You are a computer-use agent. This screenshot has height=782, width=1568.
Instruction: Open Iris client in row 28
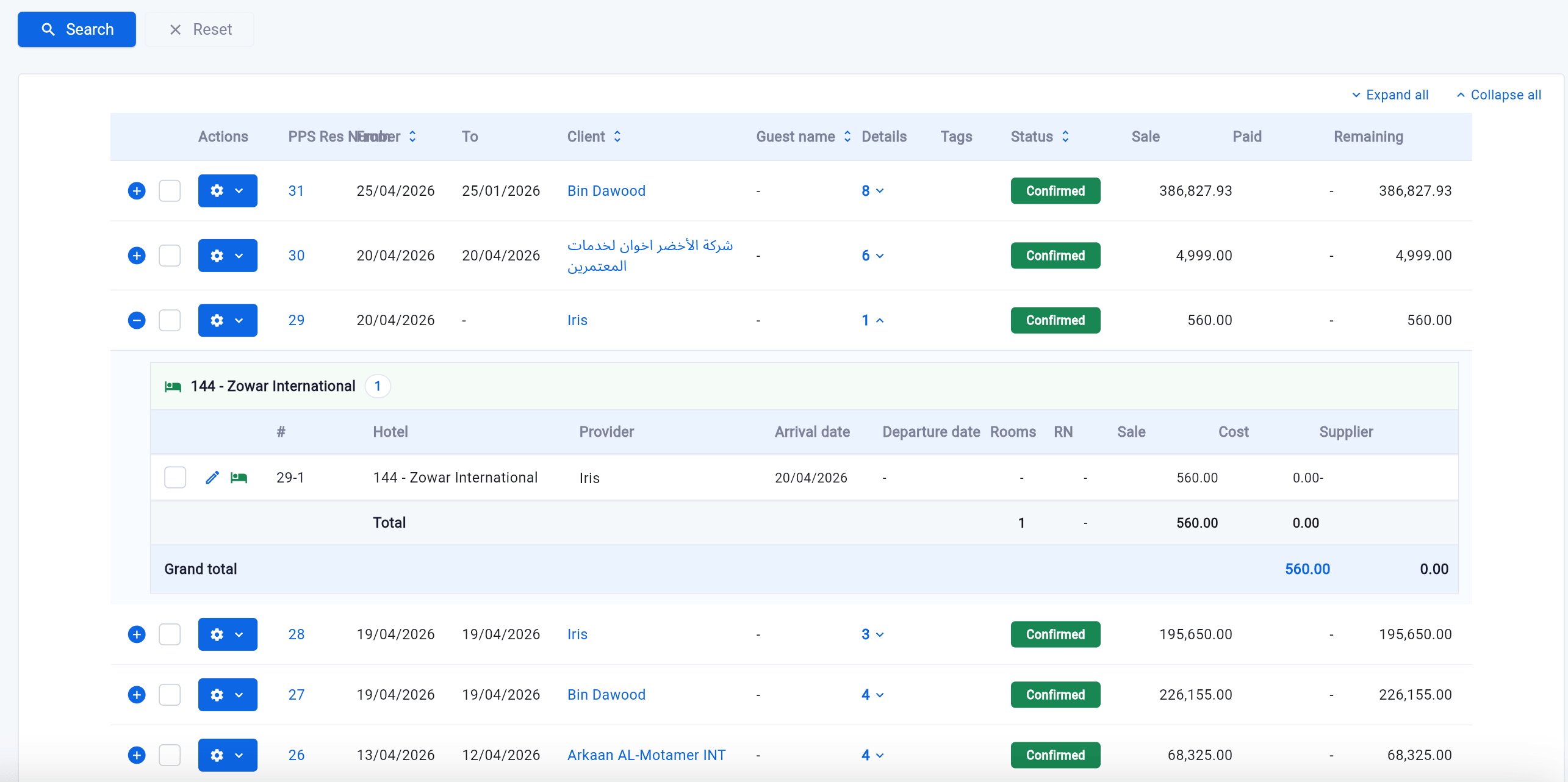tap(577, 634)
